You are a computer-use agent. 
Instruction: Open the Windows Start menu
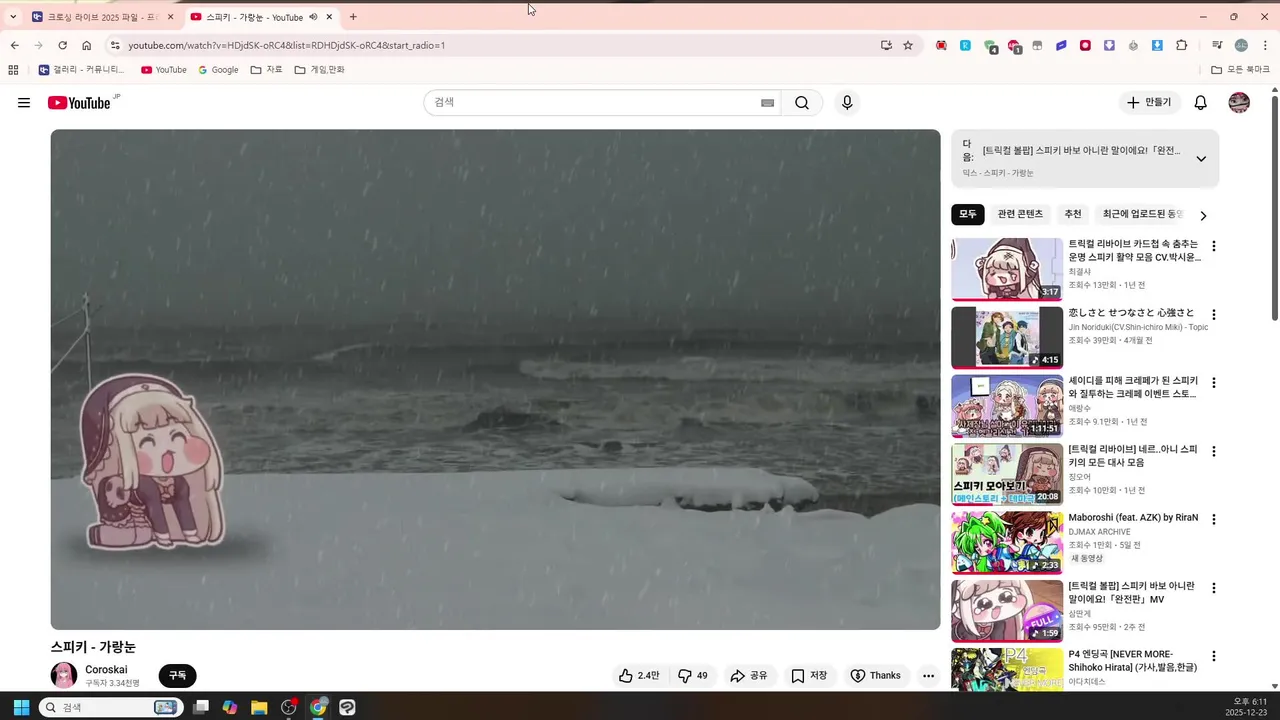click(21, 707)
